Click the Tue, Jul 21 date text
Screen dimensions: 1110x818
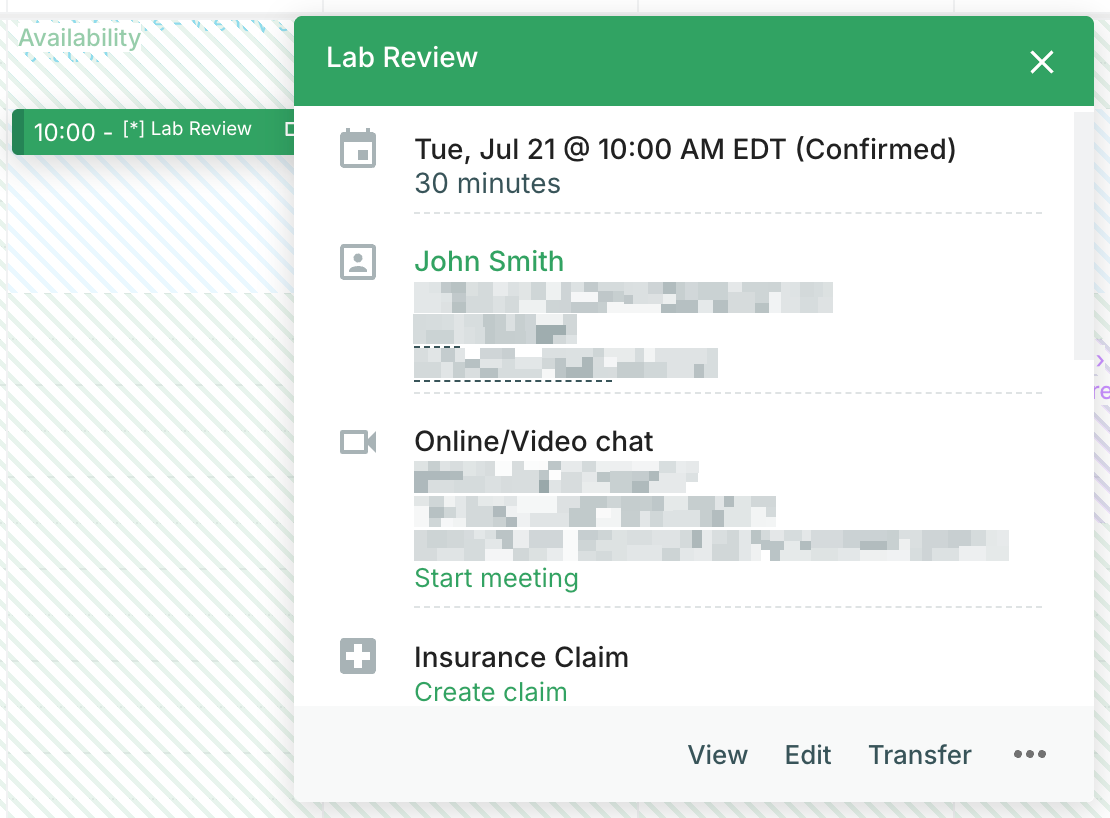[x=486, y=149]
